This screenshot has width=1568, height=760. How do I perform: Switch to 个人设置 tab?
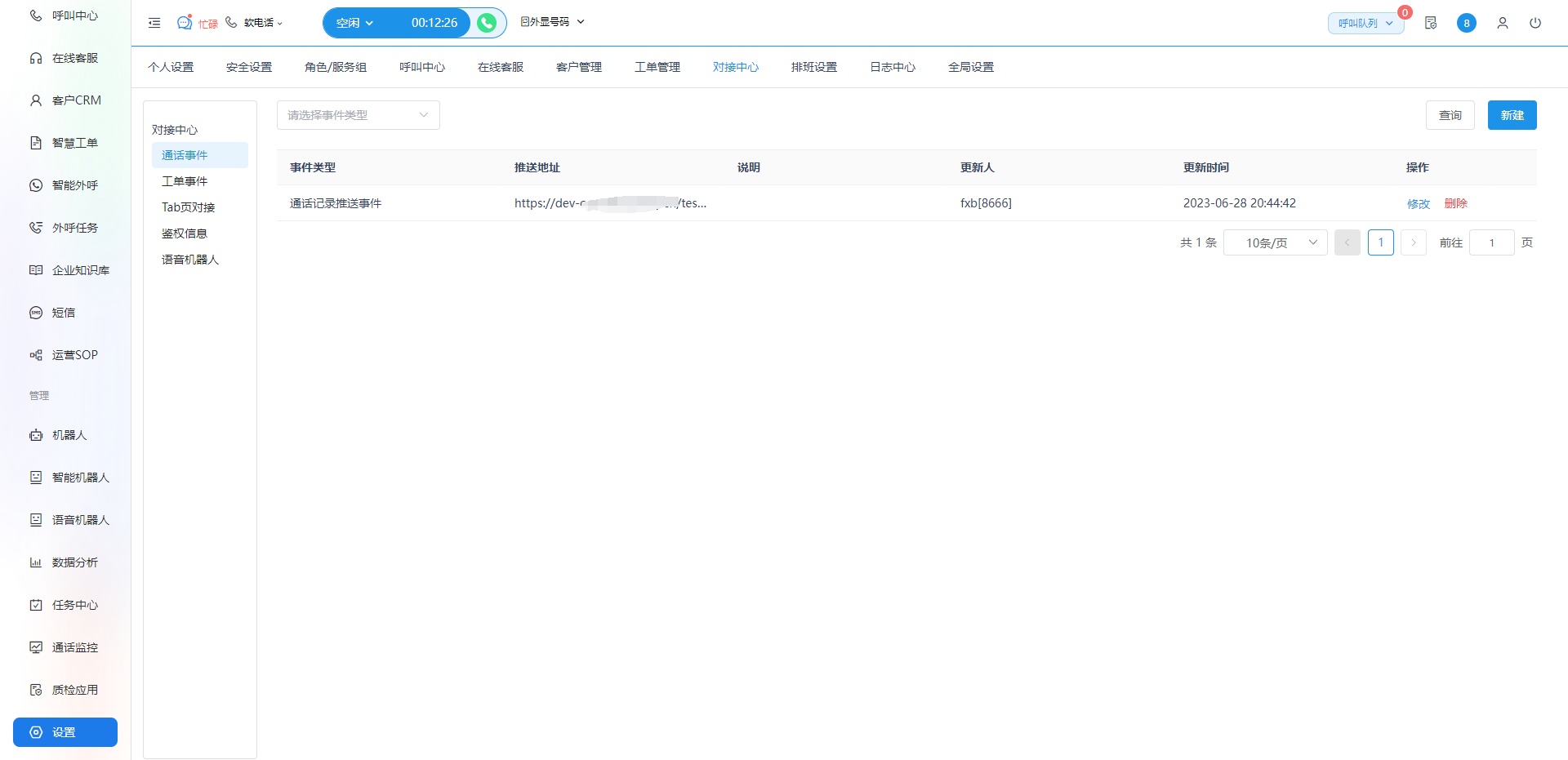[x=171, y=67]
